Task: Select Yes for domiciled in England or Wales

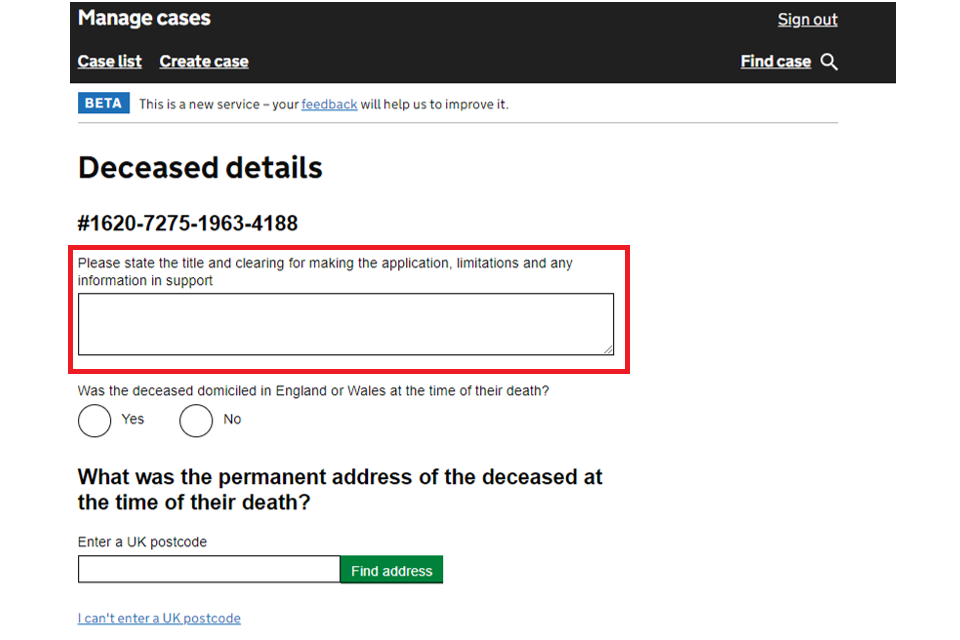Action: point(94,420)
